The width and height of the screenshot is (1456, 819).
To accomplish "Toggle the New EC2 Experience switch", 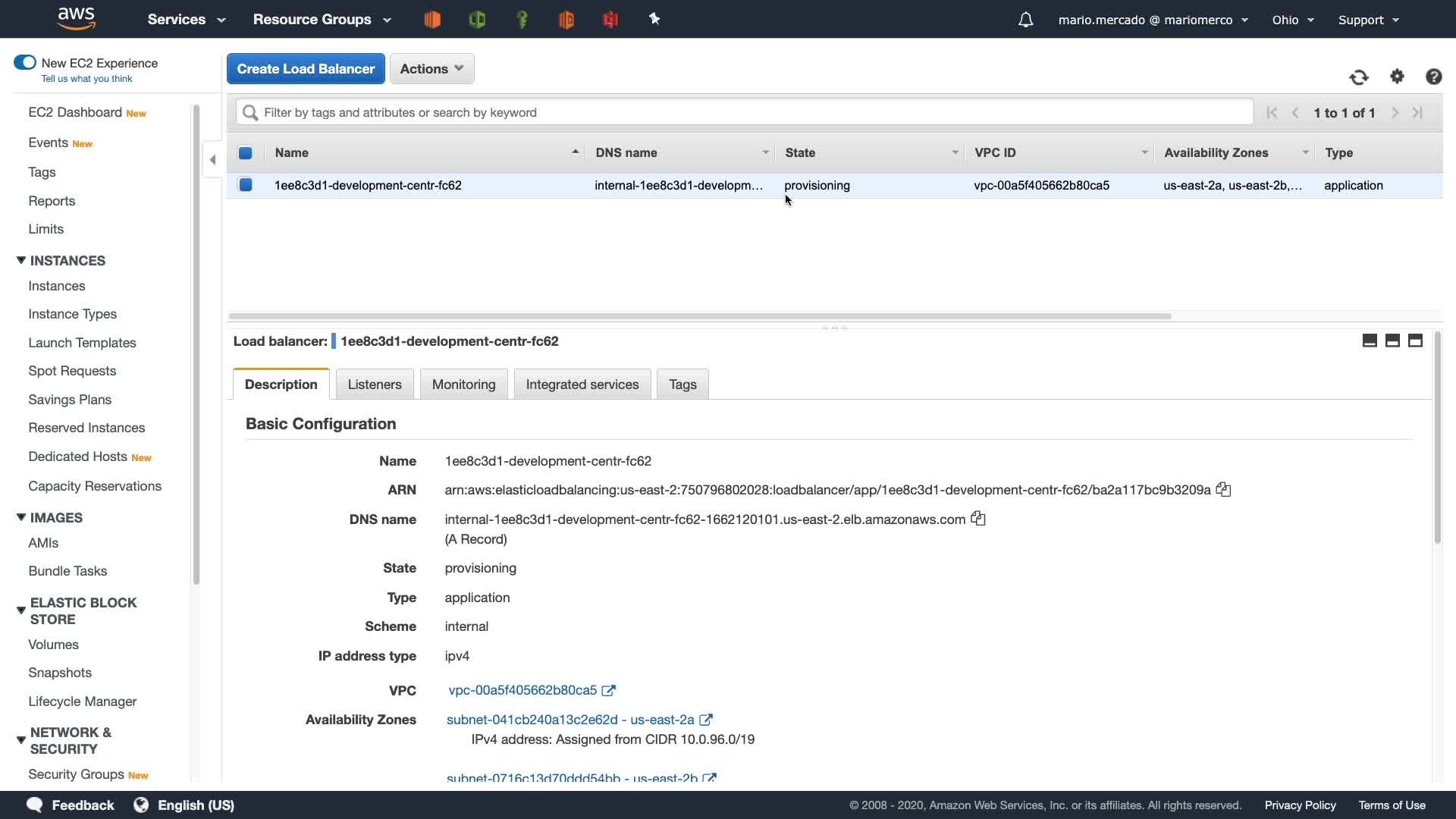I will click(25, 63).
